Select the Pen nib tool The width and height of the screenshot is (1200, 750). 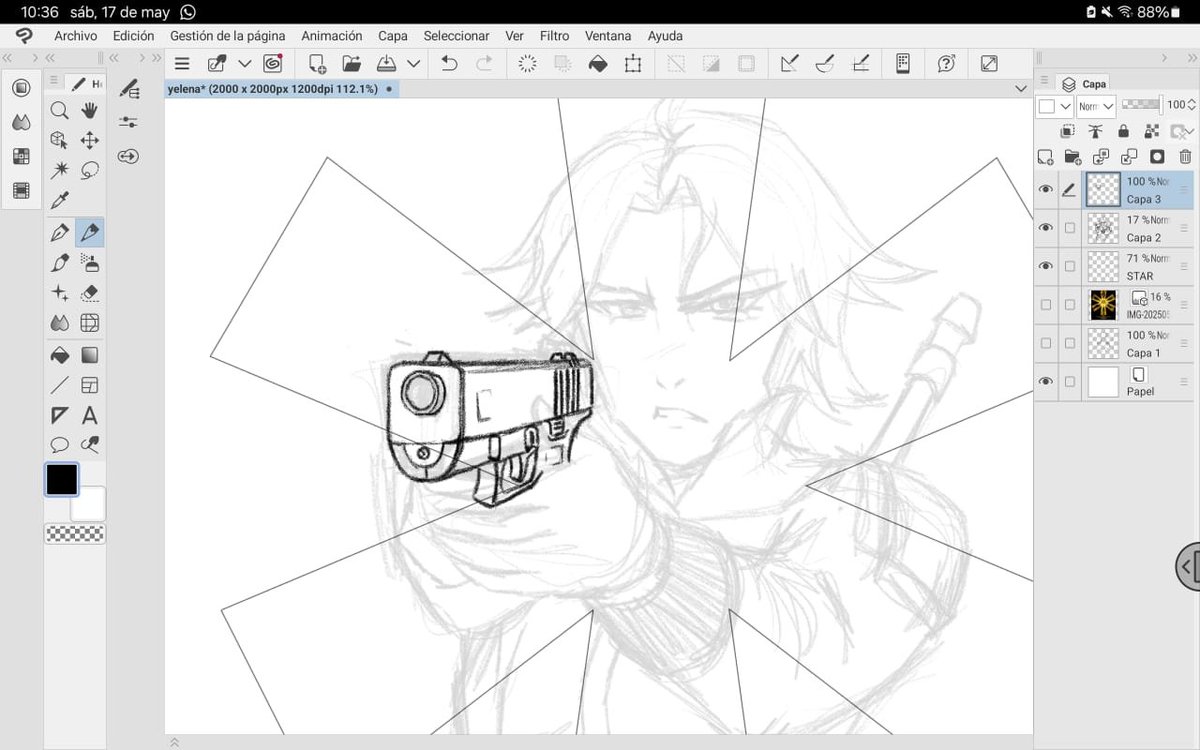coord(60,233)
